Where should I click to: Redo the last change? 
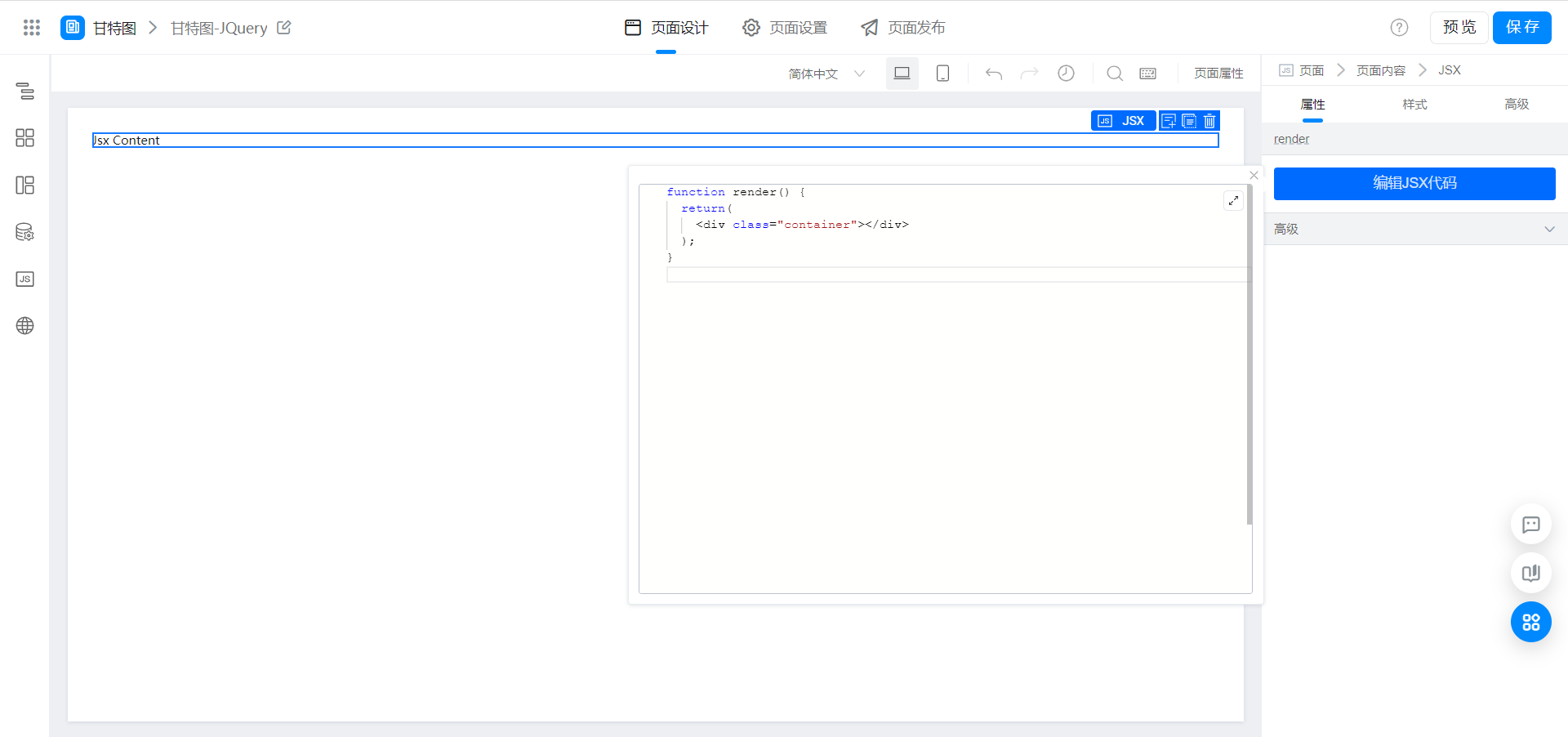click(1029, 74)
